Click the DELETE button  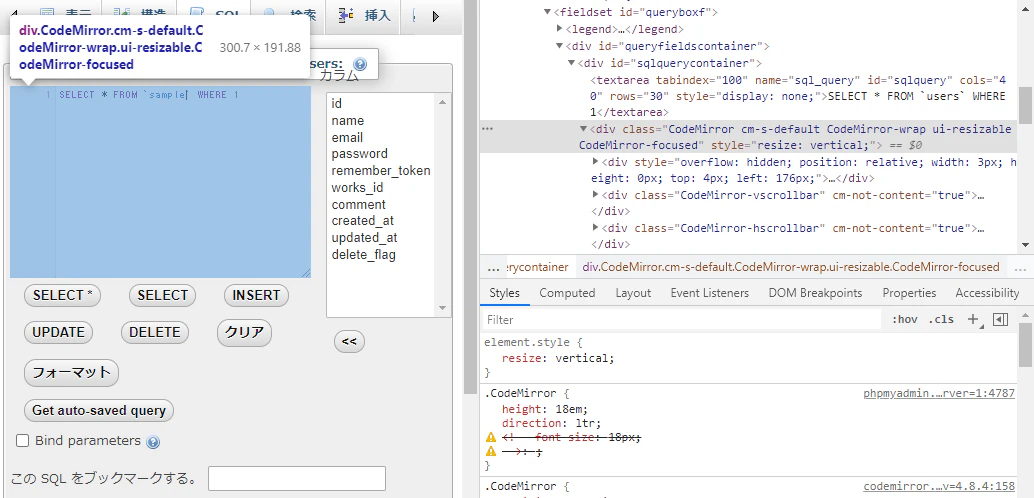coord(155,332)
